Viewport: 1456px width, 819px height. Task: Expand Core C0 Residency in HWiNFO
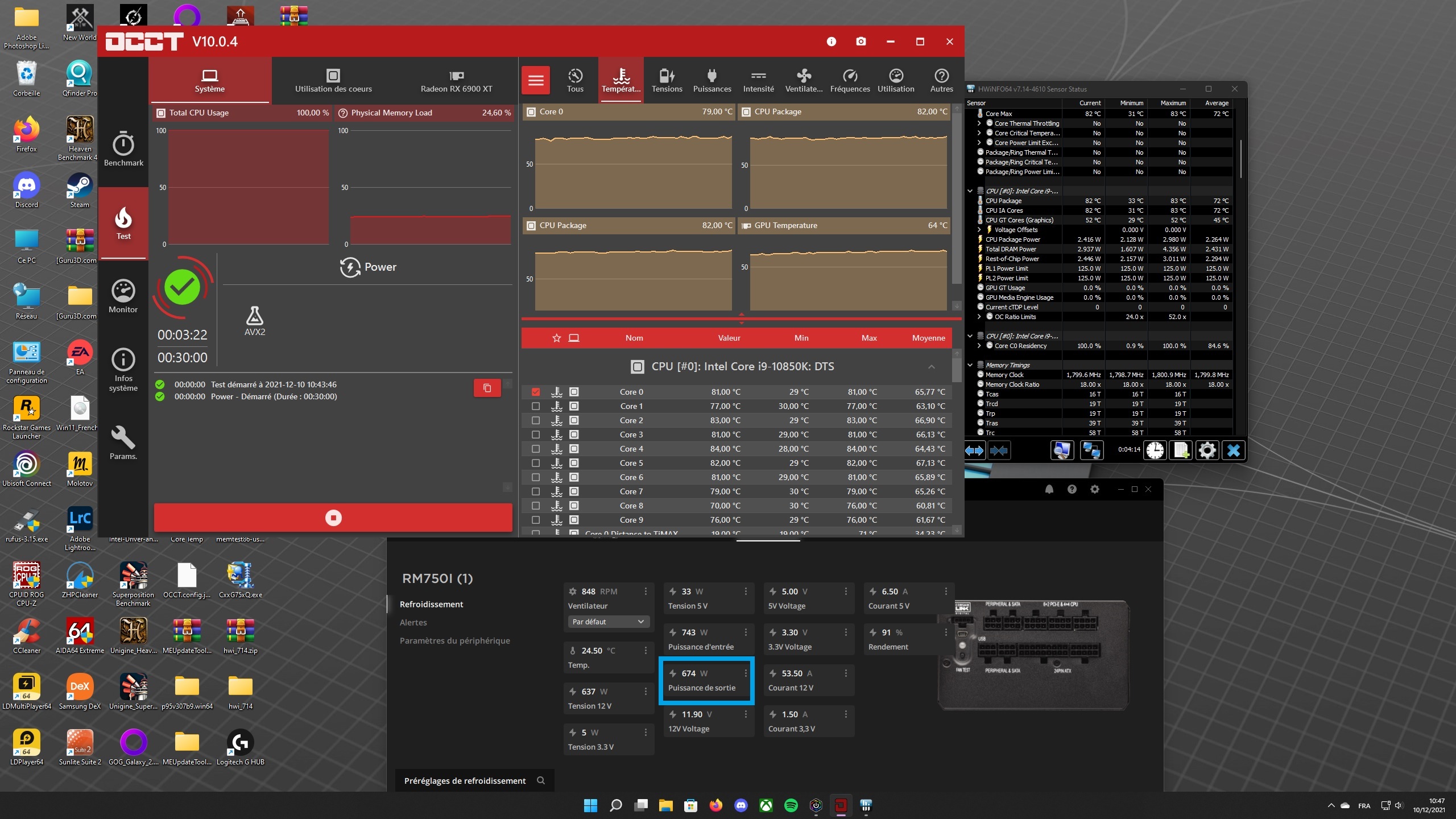[979, 346]
